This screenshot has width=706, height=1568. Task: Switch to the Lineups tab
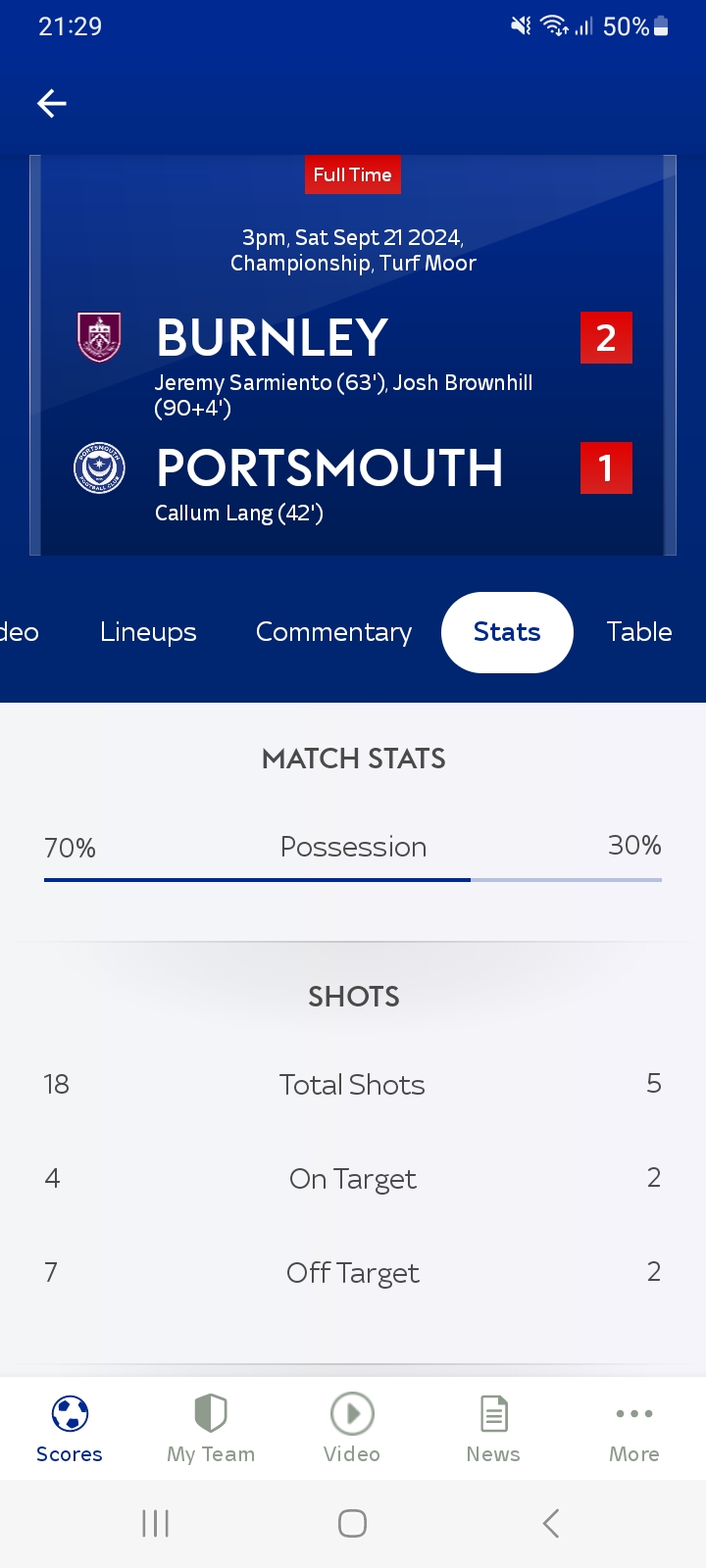(x=148, y=632)
